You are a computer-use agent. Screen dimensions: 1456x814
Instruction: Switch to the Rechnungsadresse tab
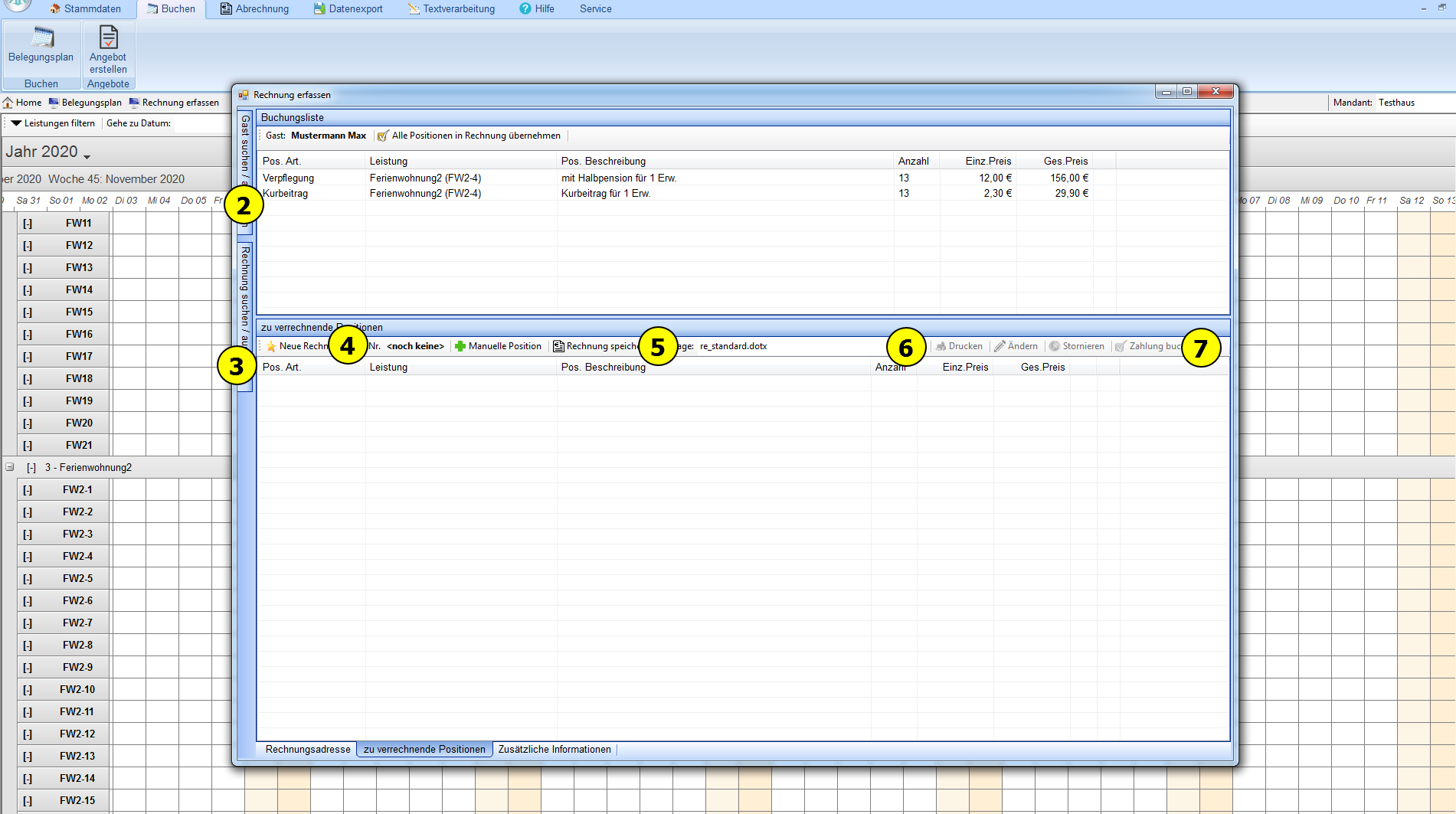pos(308,749)
